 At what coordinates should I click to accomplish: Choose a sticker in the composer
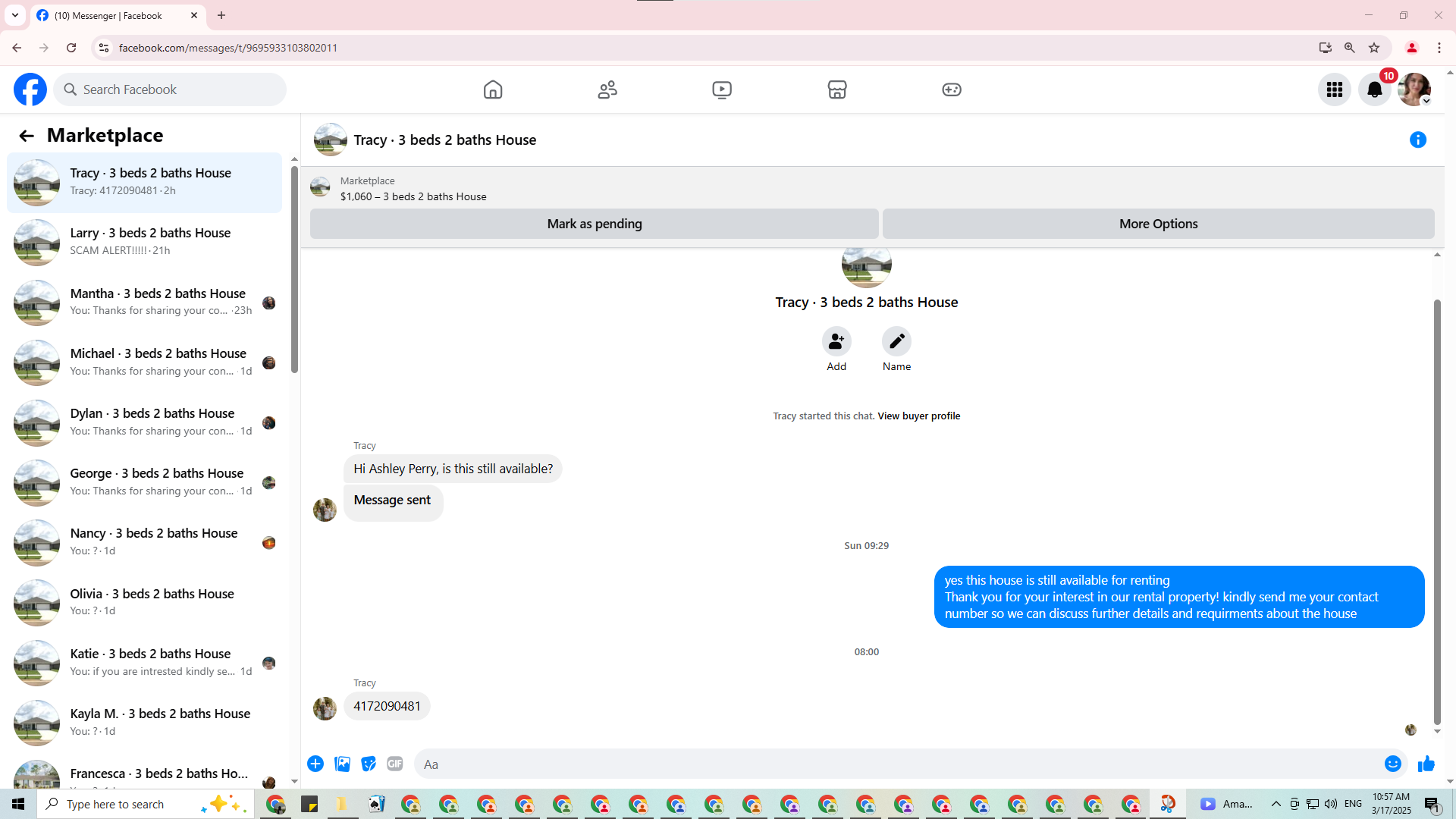point(369,764)
